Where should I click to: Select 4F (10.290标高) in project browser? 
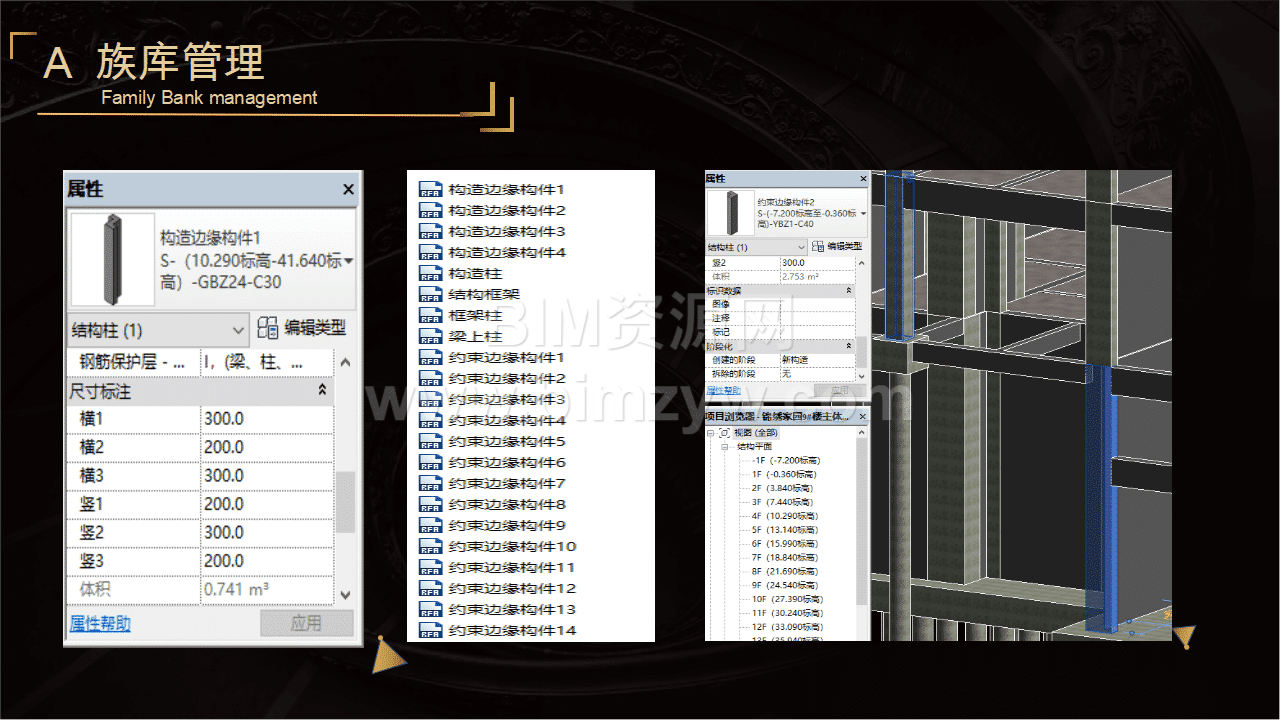coord(784,516)
